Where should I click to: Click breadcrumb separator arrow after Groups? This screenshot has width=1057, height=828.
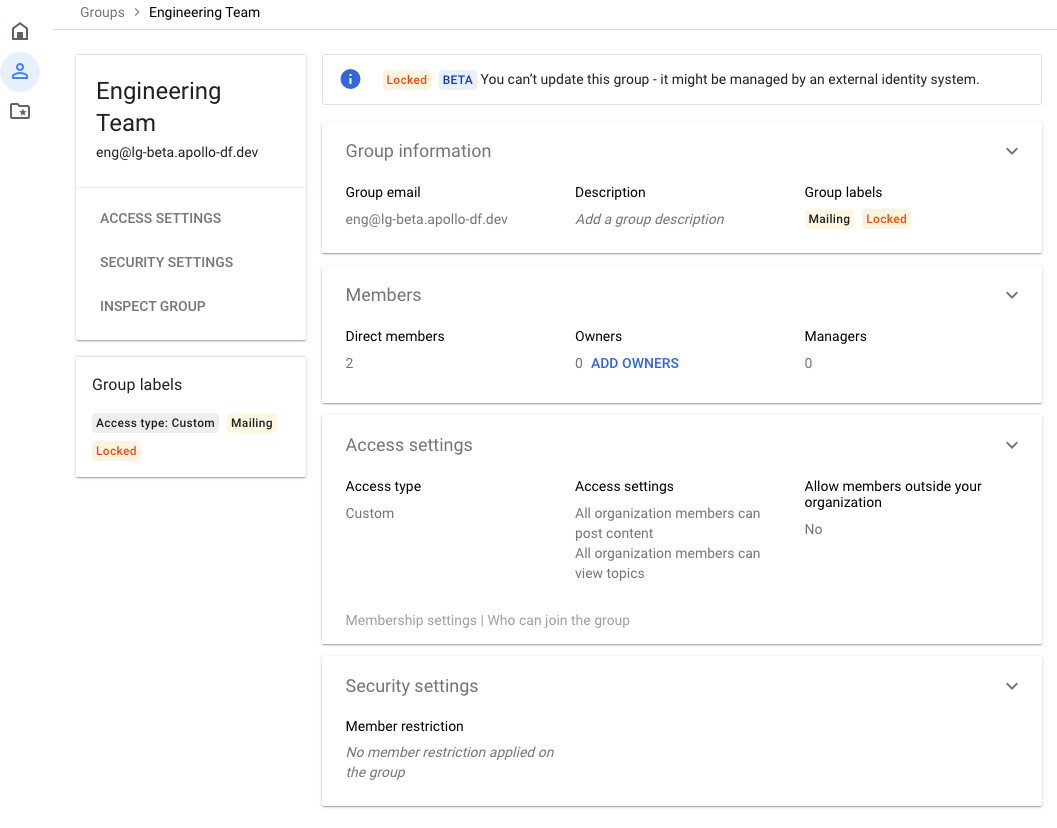(137, 12)
